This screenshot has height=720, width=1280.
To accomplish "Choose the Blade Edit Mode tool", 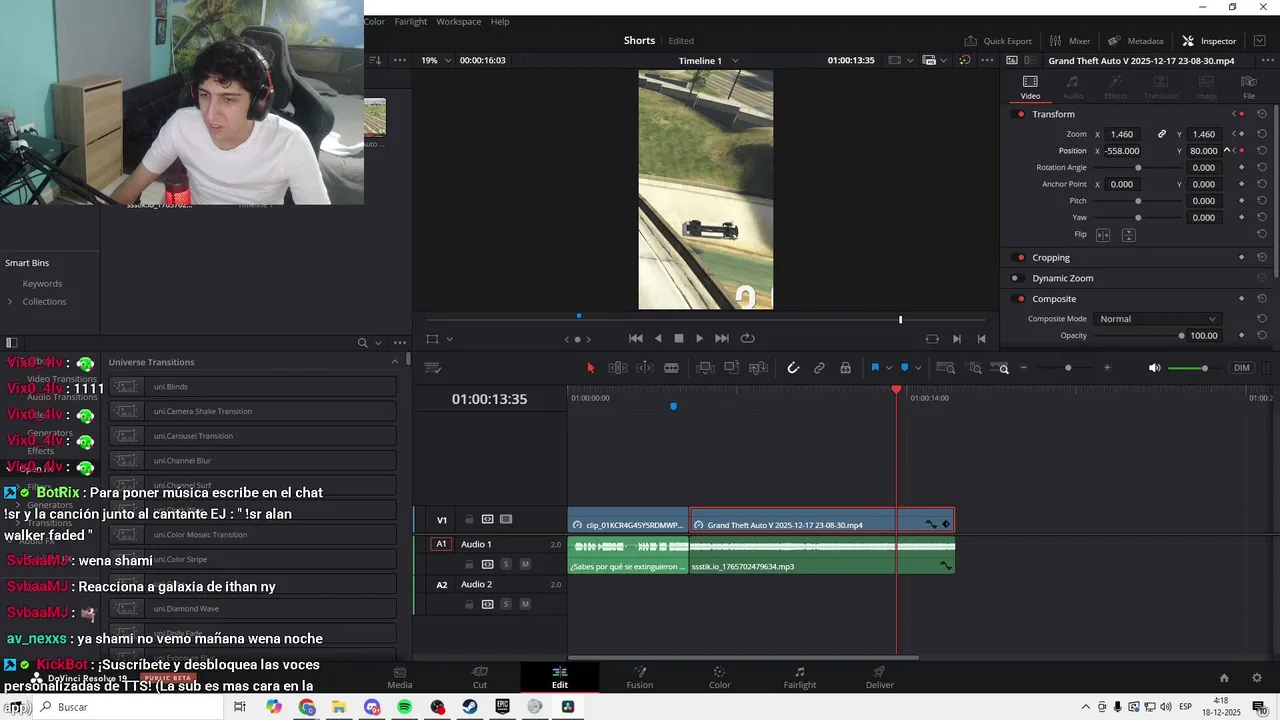I will pyautogui.click(x=671, y=368).
